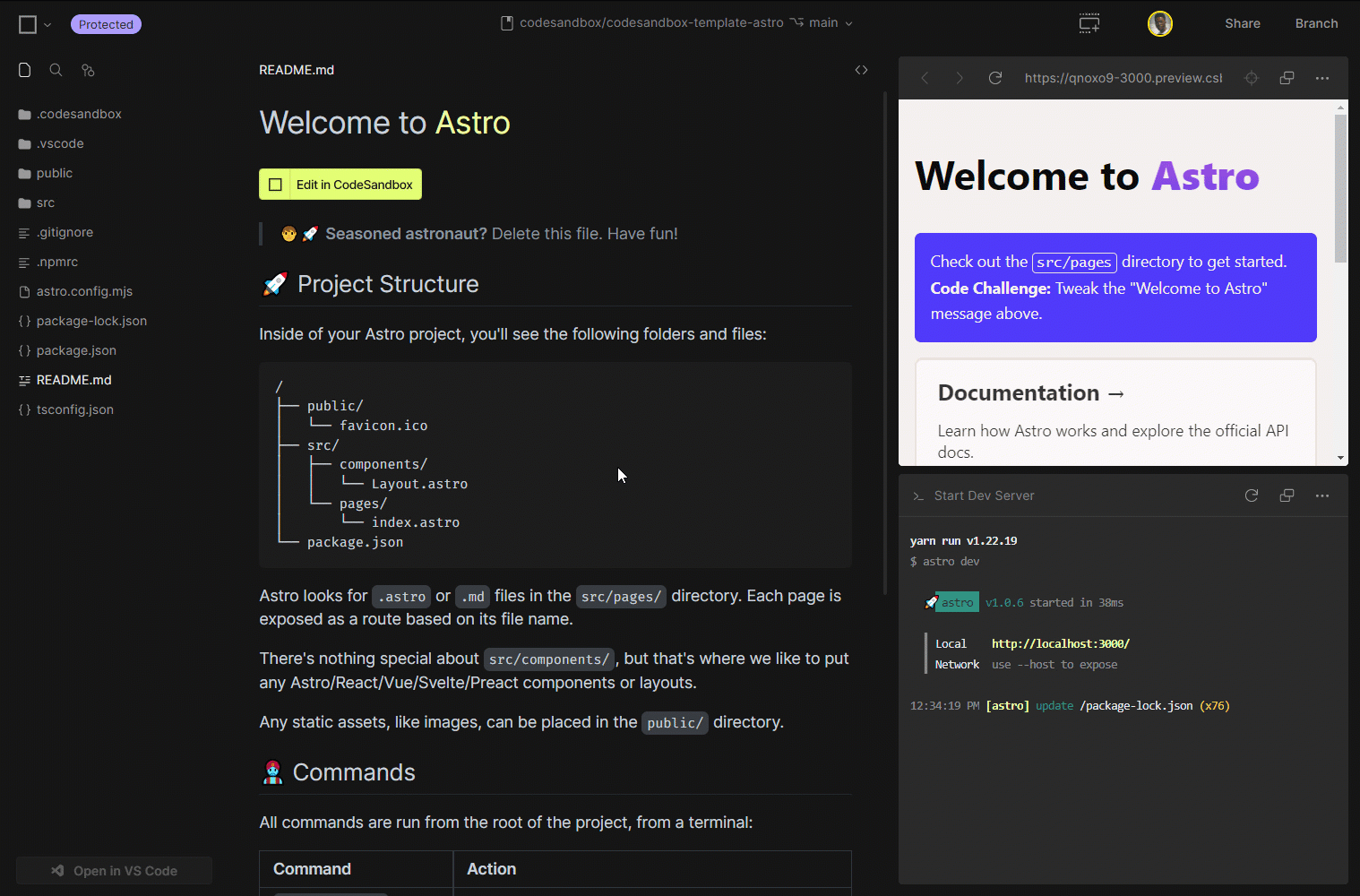
Task: Open the source control icon in sidebar
Action: coord(88,70)
